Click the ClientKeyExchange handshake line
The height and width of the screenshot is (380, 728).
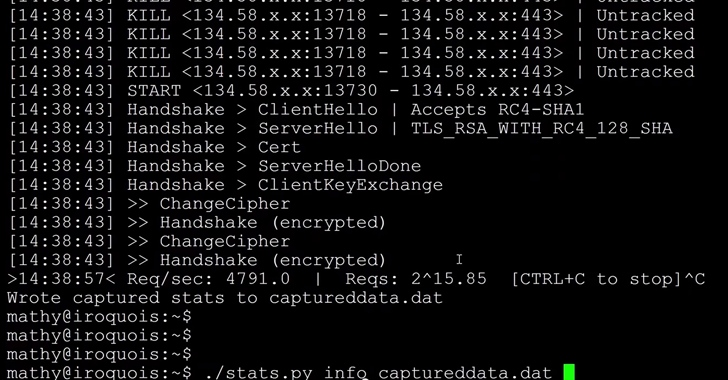(x=226, y=185)
